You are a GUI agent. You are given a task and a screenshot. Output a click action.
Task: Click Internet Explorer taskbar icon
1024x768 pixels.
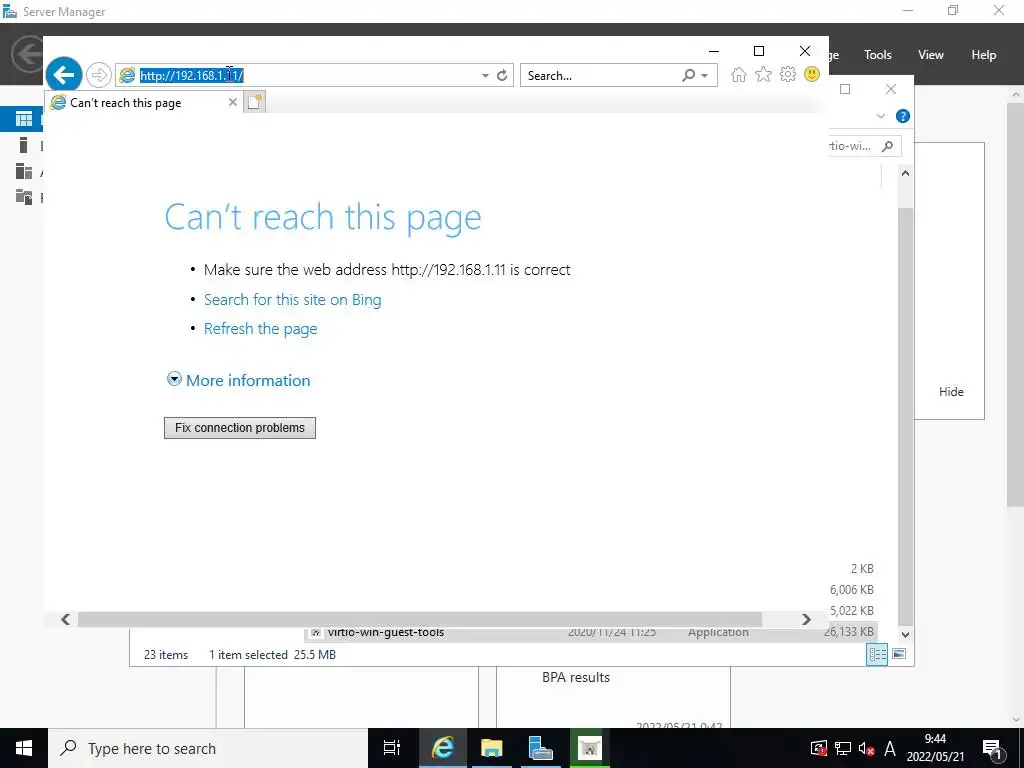point(442,748)
